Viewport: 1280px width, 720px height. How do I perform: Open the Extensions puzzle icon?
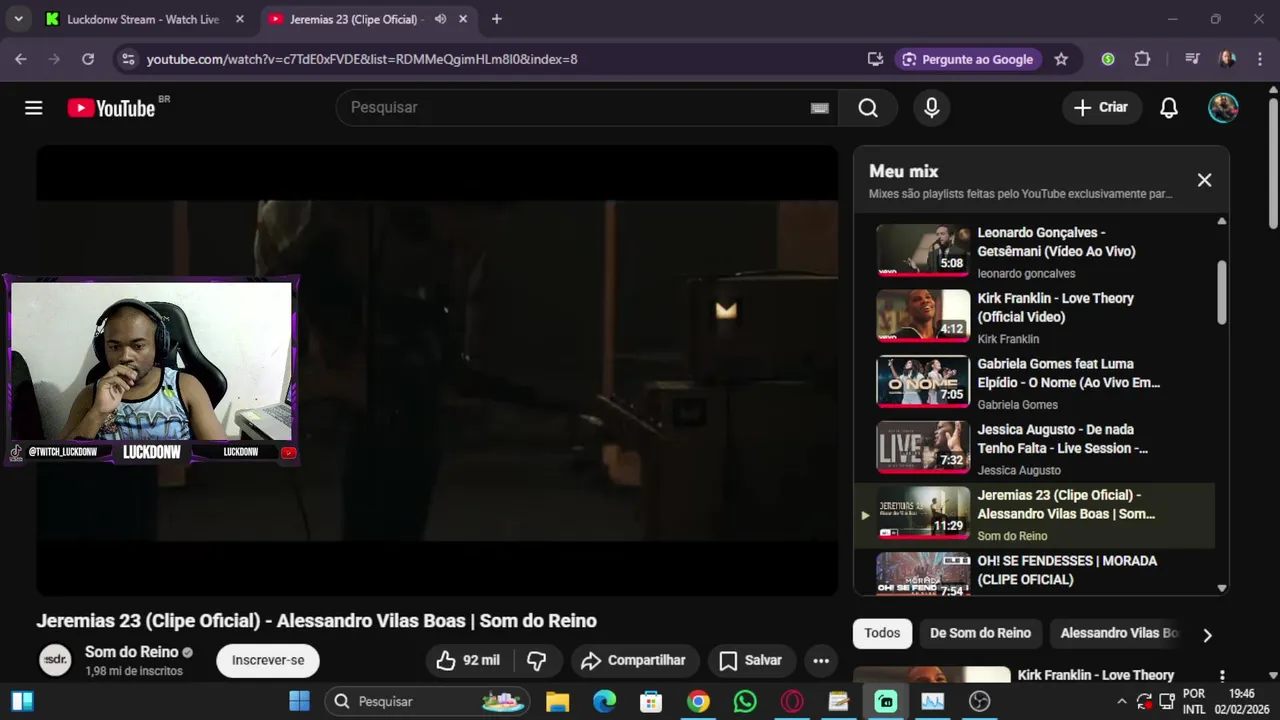pos(1142,59)
